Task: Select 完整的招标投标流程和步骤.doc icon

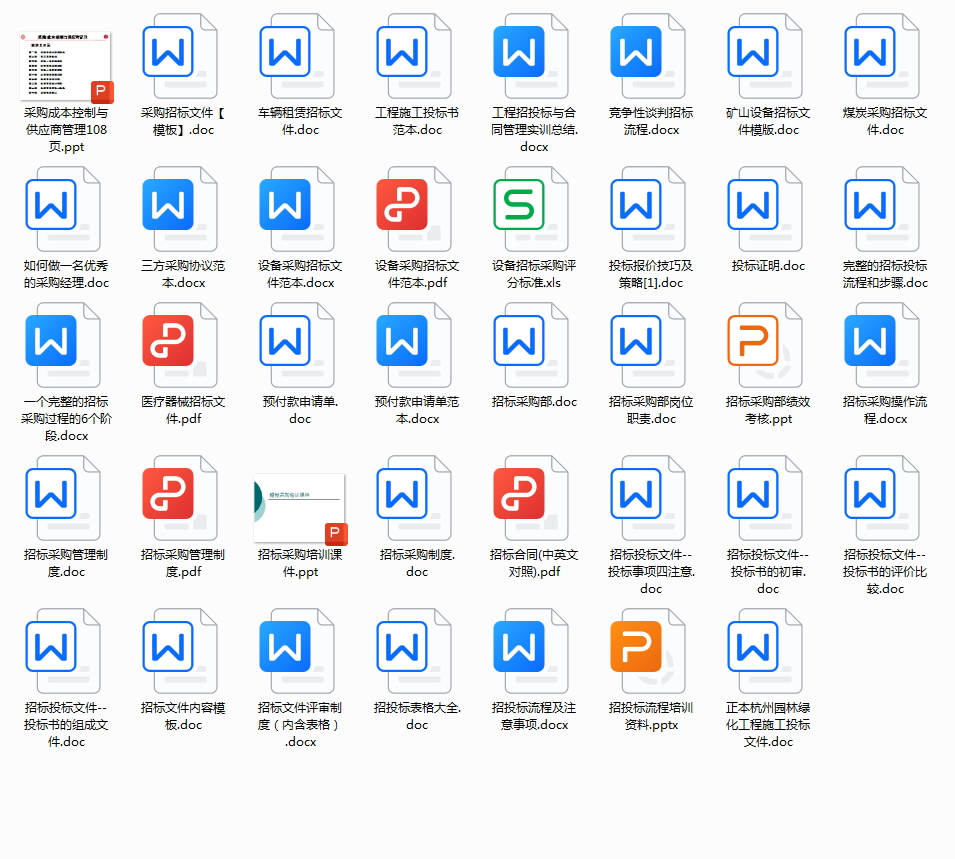Action: [x=882, y=210]
